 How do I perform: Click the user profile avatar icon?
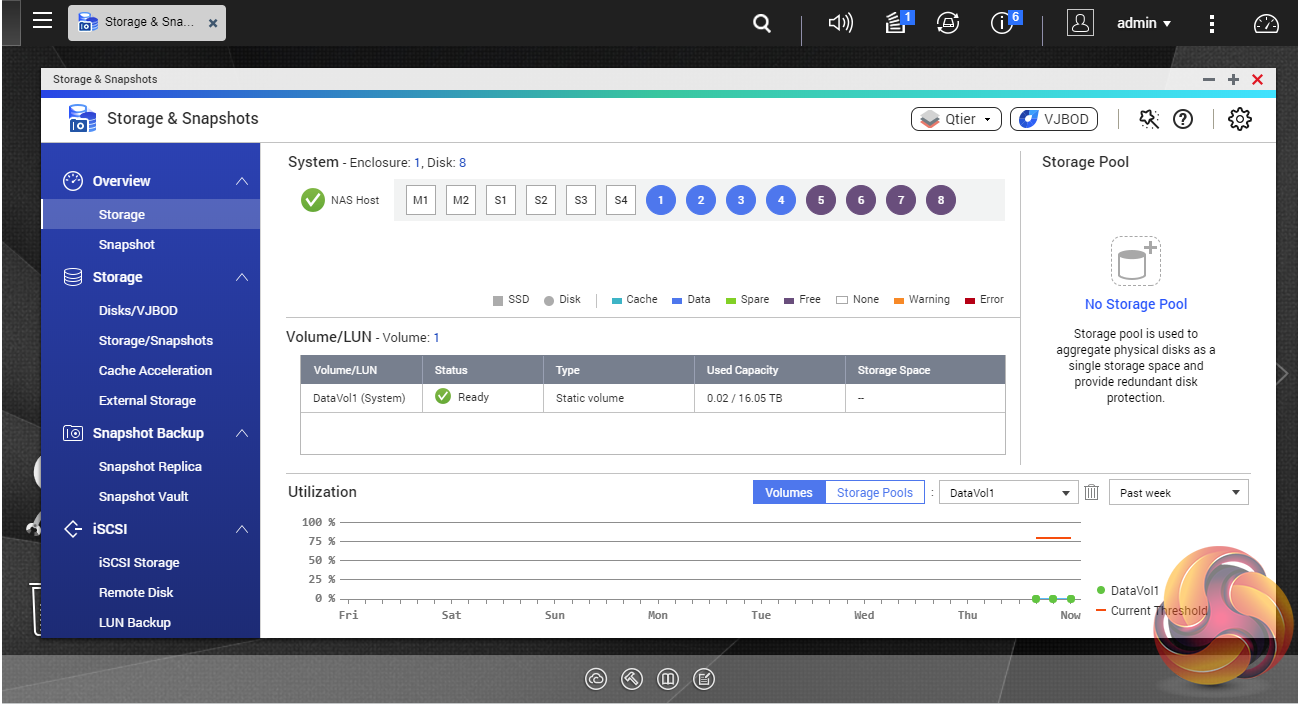pyautogui.click(x=1080, y=23)
